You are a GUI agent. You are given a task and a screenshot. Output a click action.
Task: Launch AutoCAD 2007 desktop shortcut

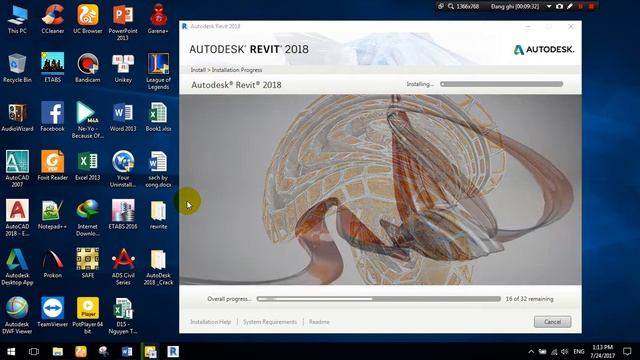(x=17, y=169)
